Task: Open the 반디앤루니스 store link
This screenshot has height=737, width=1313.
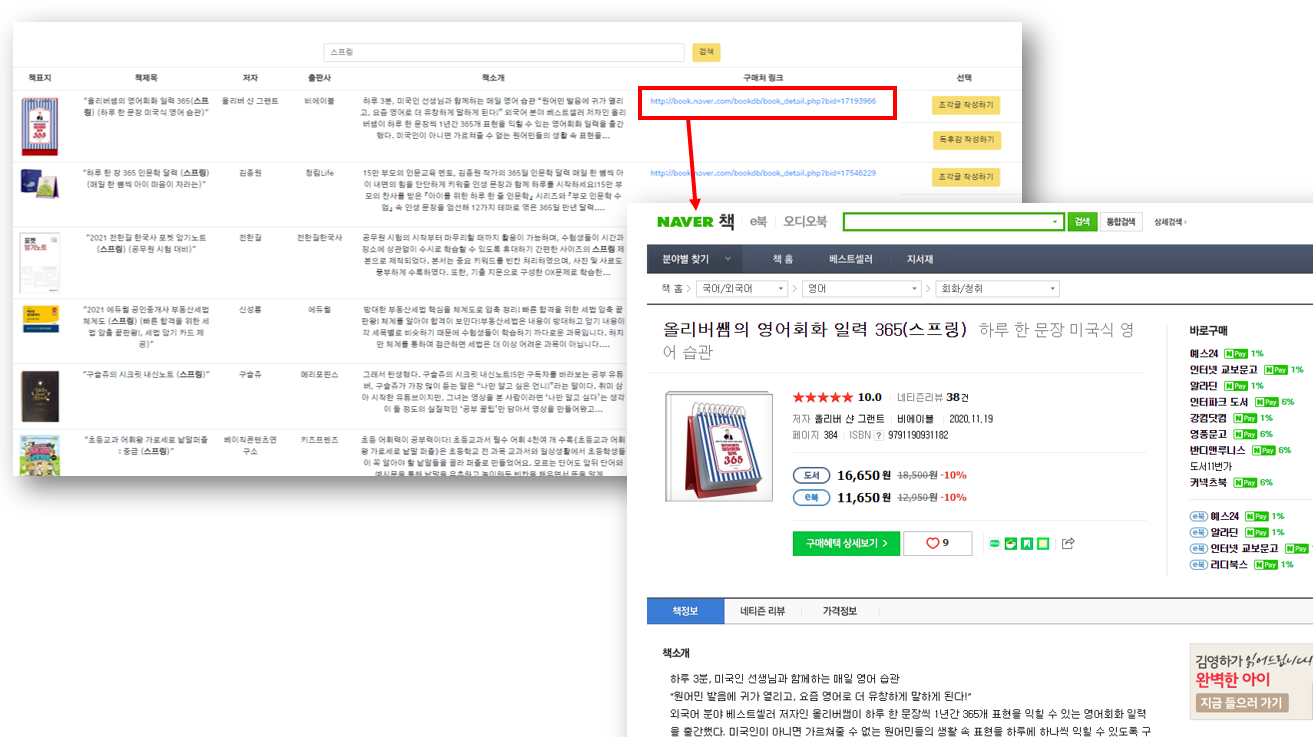Action: click(x=1218, y=450)
